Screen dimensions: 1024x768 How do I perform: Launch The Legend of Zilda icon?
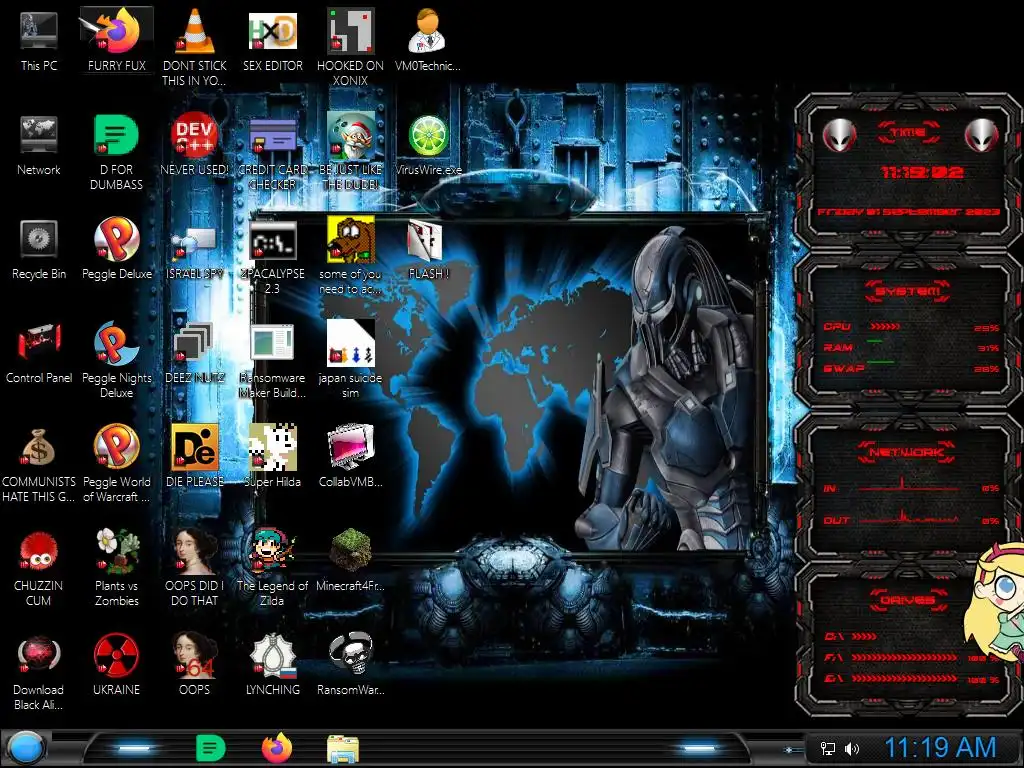point(273,551)
